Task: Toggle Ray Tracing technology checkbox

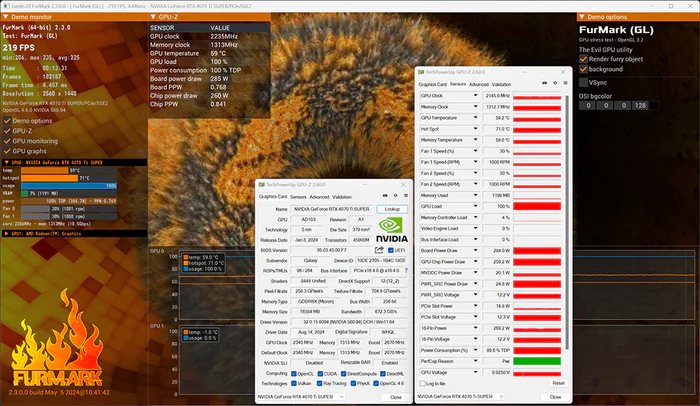Action: [319, 383]
